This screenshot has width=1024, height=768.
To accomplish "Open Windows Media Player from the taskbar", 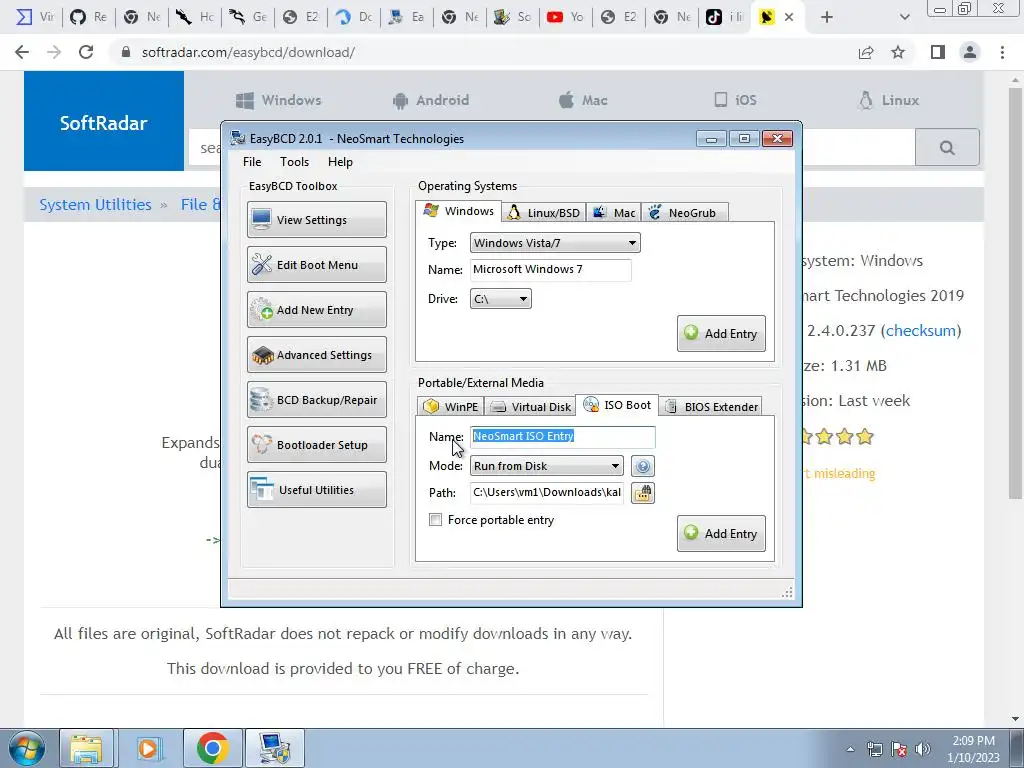I will coord(150,748).
